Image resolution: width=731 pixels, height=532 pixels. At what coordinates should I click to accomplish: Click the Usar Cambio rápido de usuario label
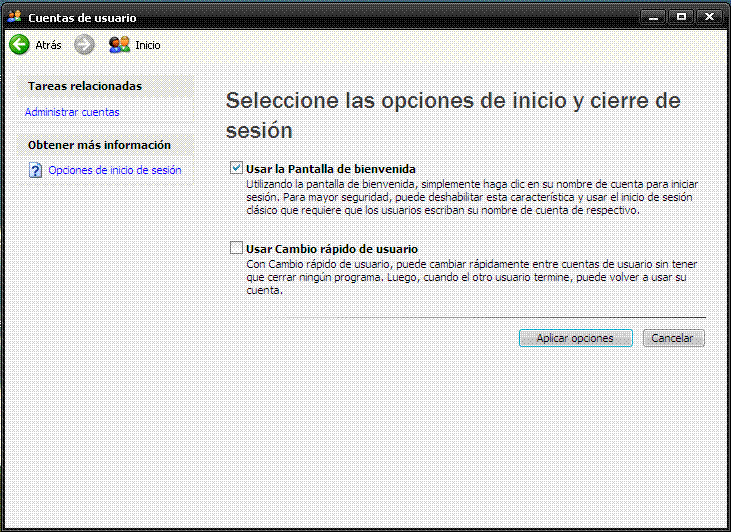[x=331, y=249]
